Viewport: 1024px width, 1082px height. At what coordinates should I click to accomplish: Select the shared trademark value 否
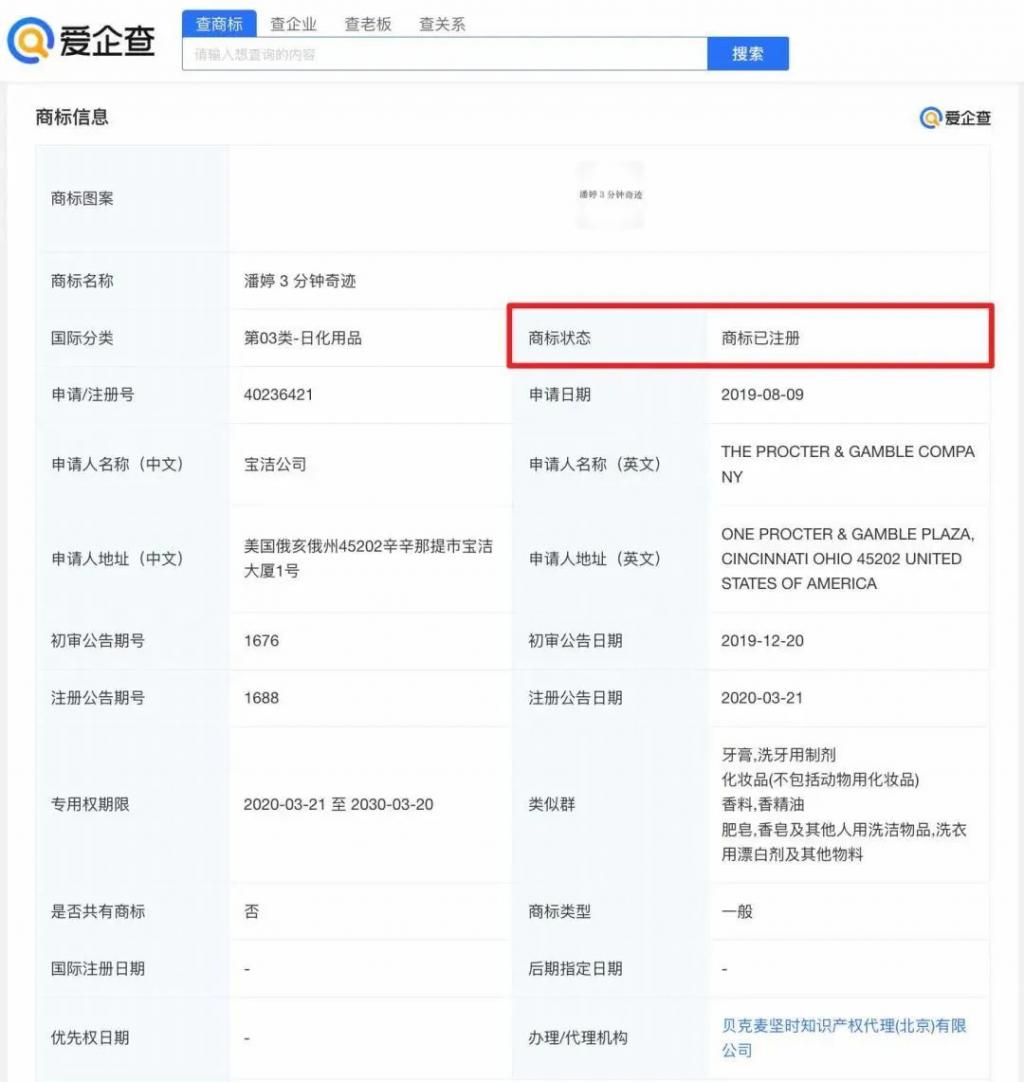[x=252, y=912]
